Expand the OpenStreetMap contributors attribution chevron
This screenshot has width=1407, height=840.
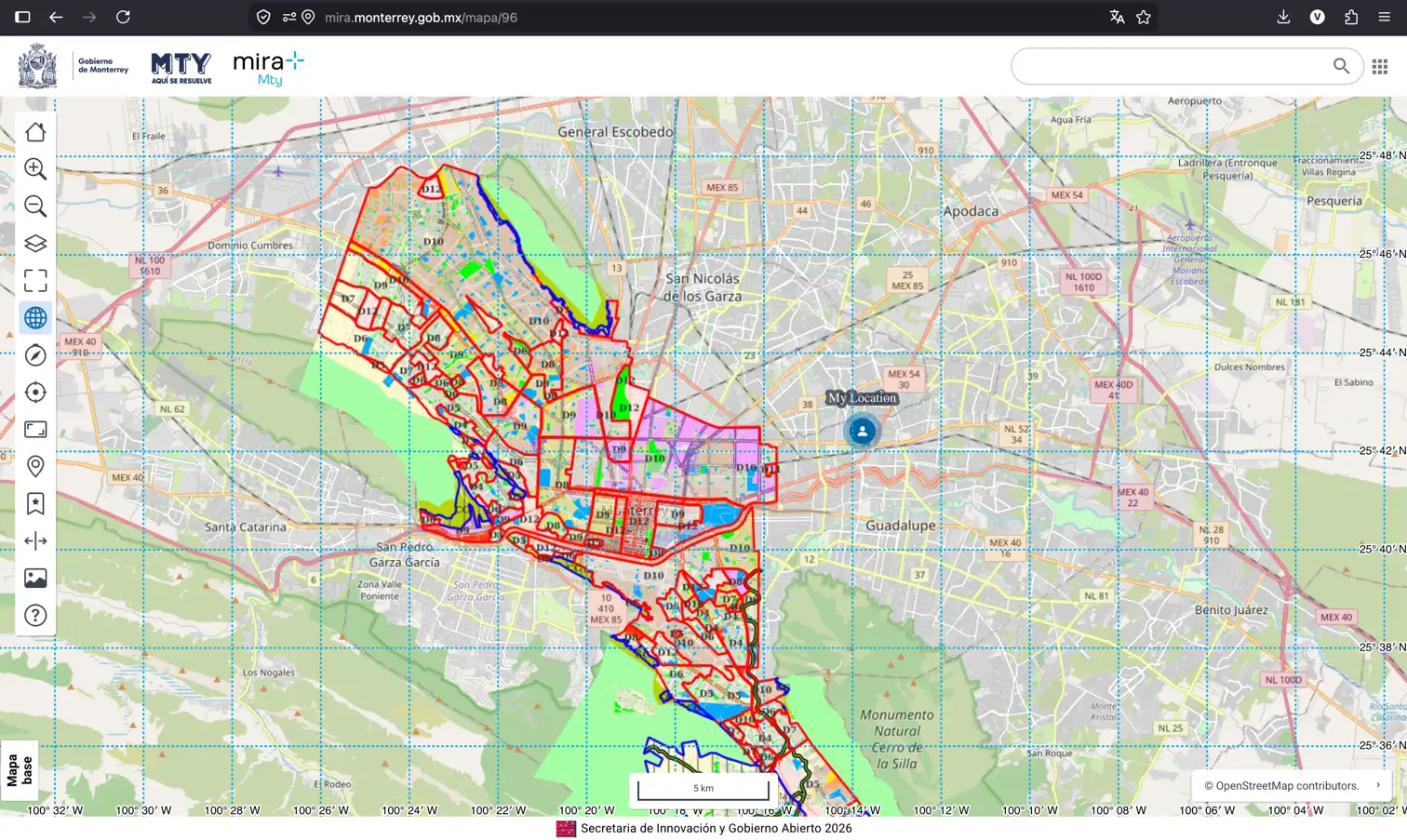click(1378, 785)
